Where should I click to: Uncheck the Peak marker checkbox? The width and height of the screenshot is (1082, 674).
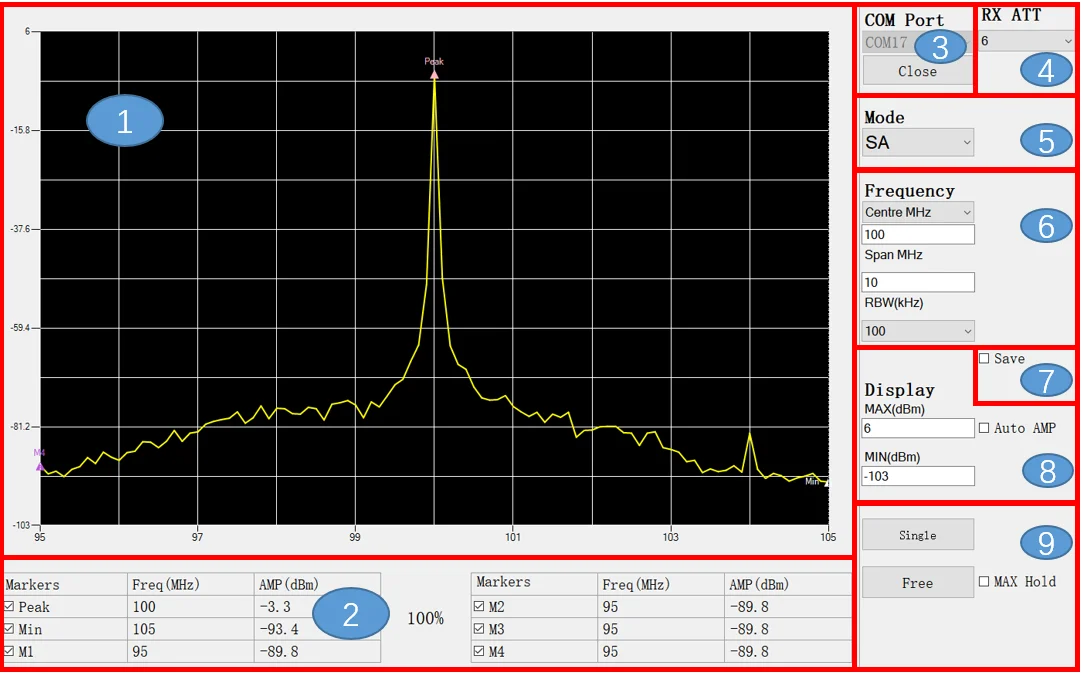click(10, 608)
